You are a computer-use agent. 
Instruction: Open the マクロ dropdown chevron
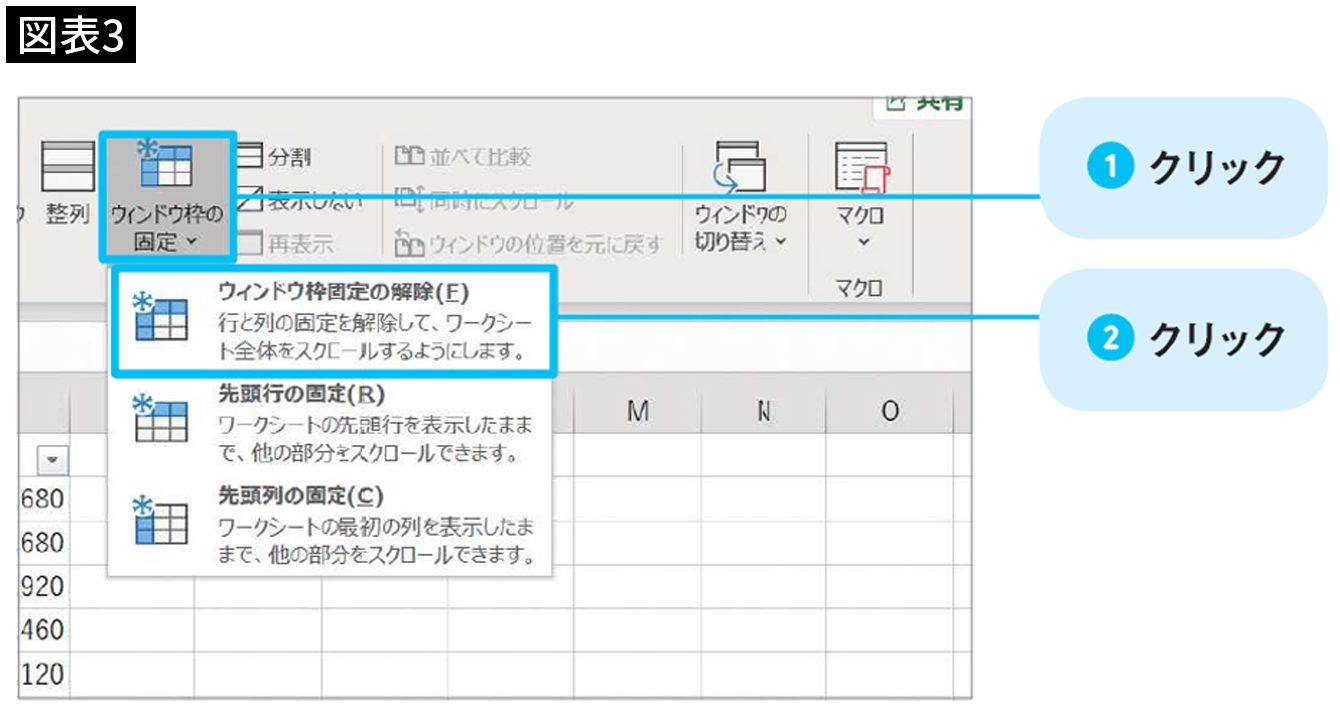[x=862, y=243]
